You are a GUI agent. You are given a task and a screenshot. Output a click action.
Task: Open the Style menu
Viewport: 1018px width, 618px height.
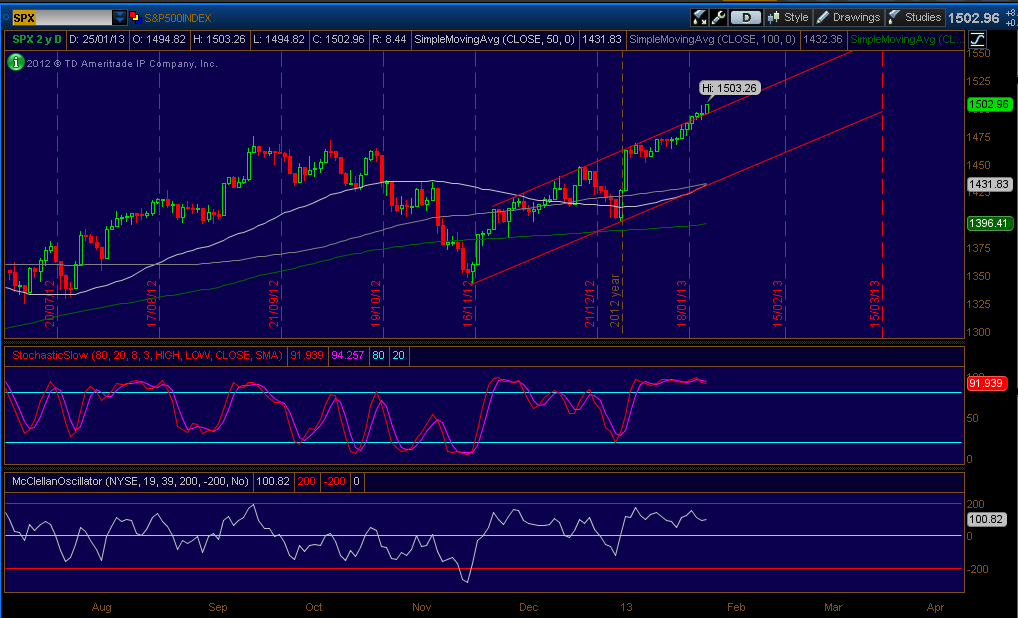click(788, 17)
